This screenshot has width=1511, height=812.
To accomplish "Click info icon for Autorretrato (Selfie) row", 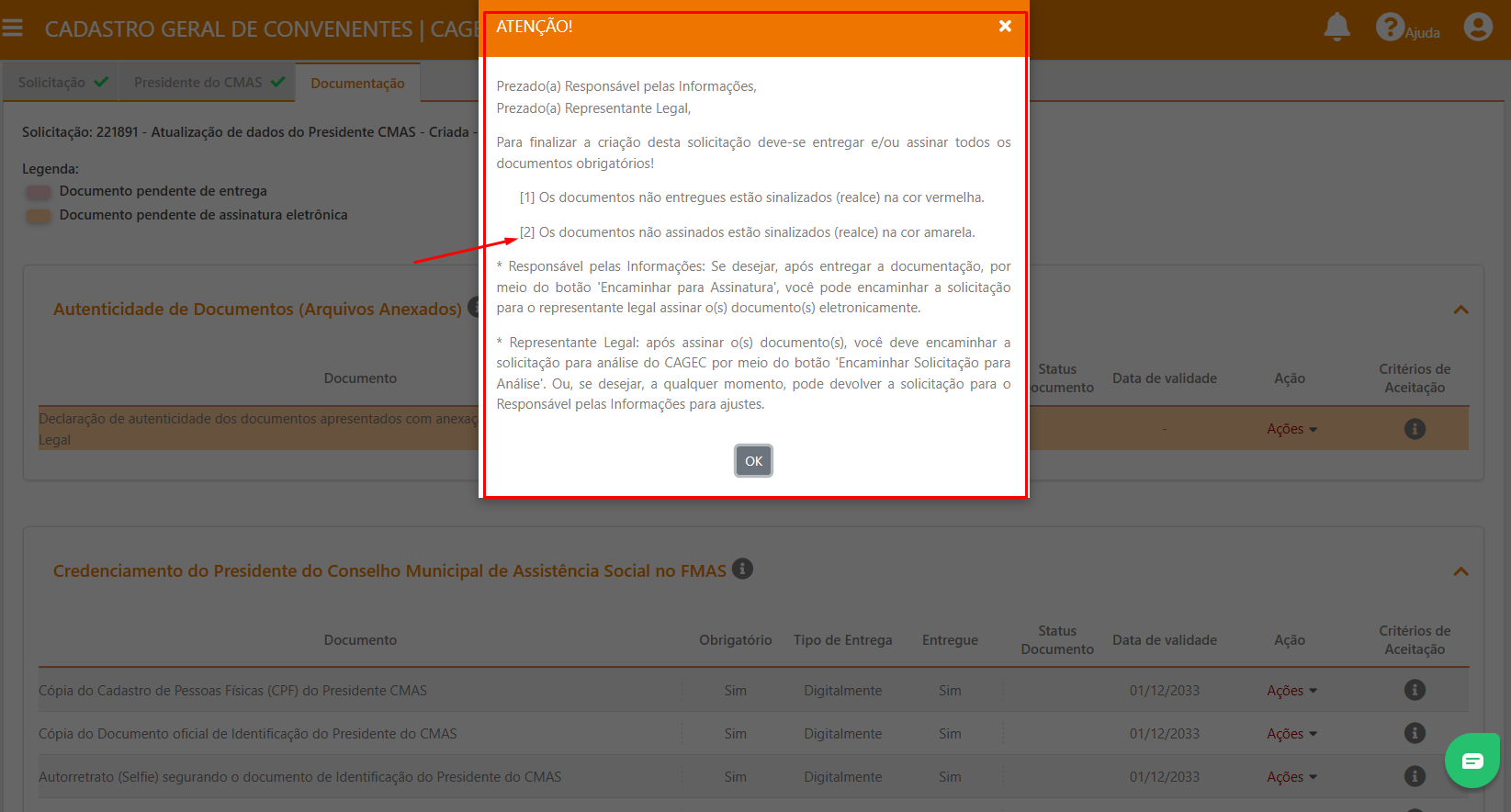I will tap(1415, 776).
